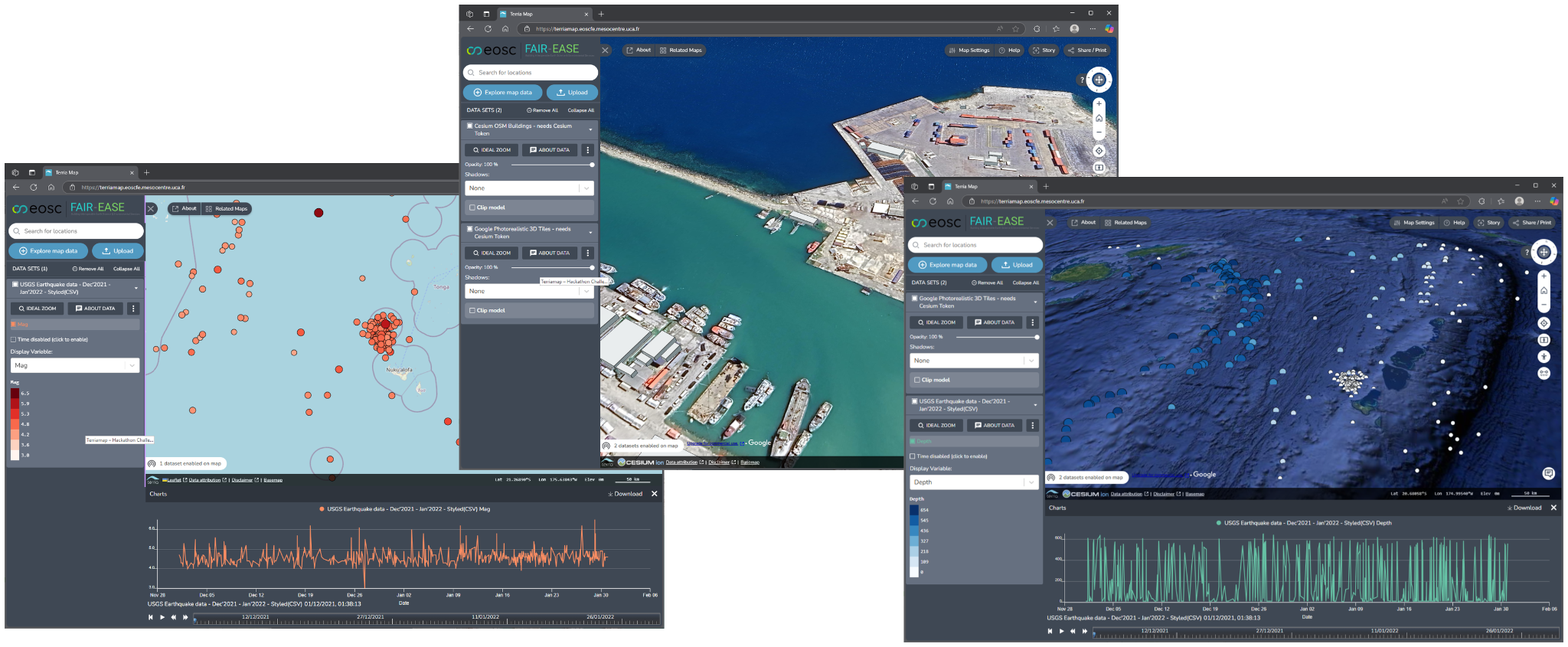Viewport: 1568px width, 647px height.
Task: Enable time checkbox in the Mag earthquake window
Action: [14, 339]
